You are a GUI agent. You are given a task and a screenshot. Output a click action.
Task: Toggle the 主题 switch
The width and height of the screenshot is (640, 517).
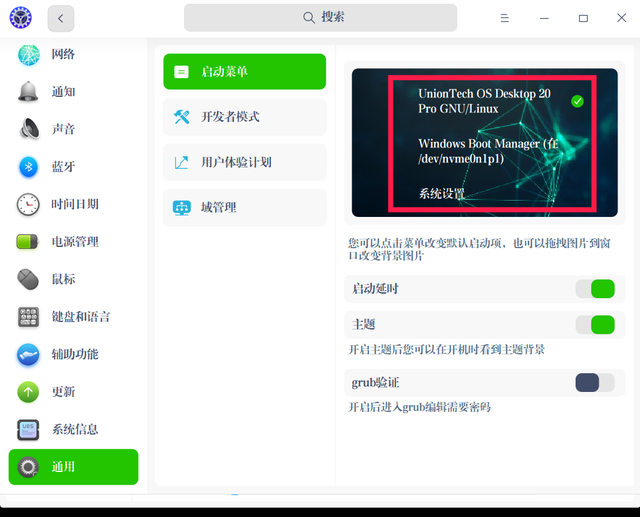click(595, 325)
